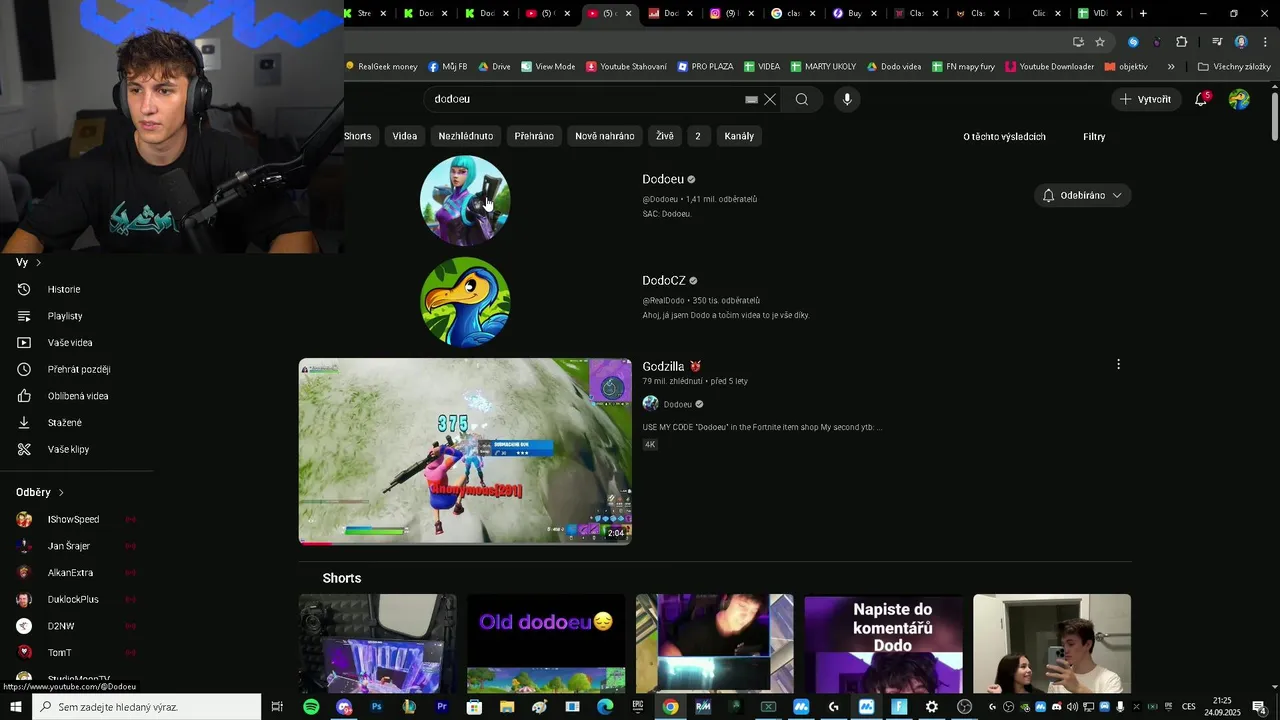Open Chrome profile avatar in toolbar
Screen dimensions: 1280x720
pos(1241,42)
